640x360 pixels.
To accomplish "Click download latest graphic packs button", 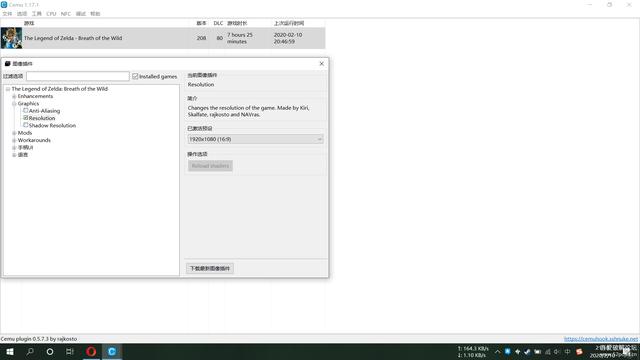I will click(x=210, y=268).
